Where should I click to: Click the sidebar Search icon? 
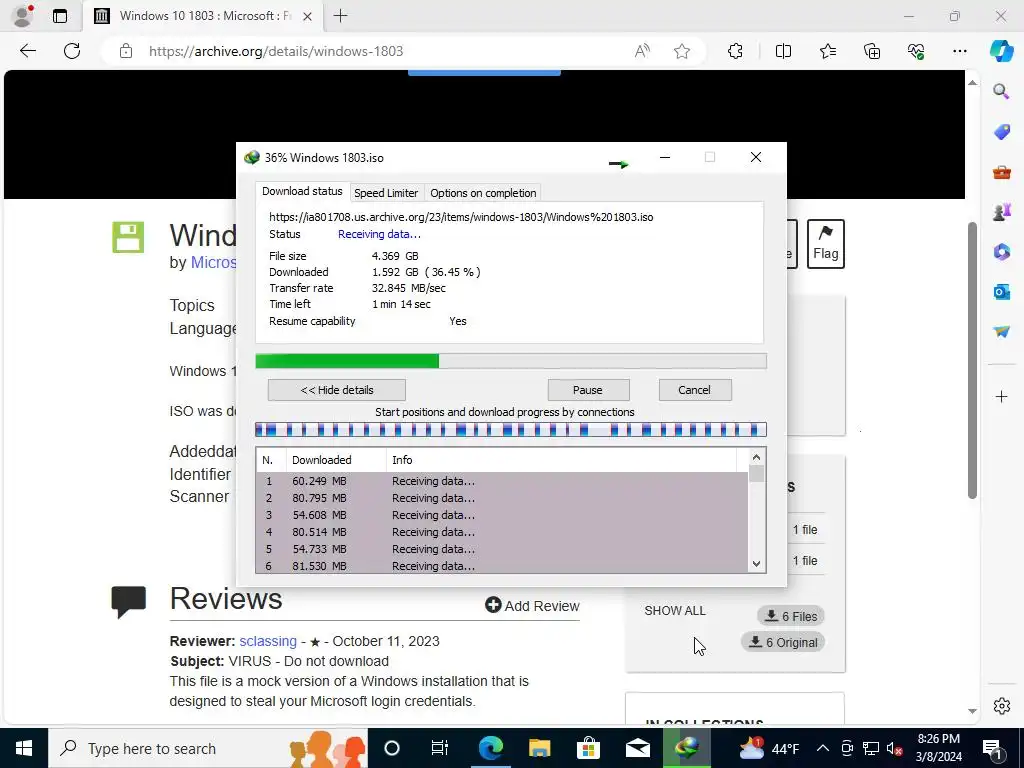1001,91
